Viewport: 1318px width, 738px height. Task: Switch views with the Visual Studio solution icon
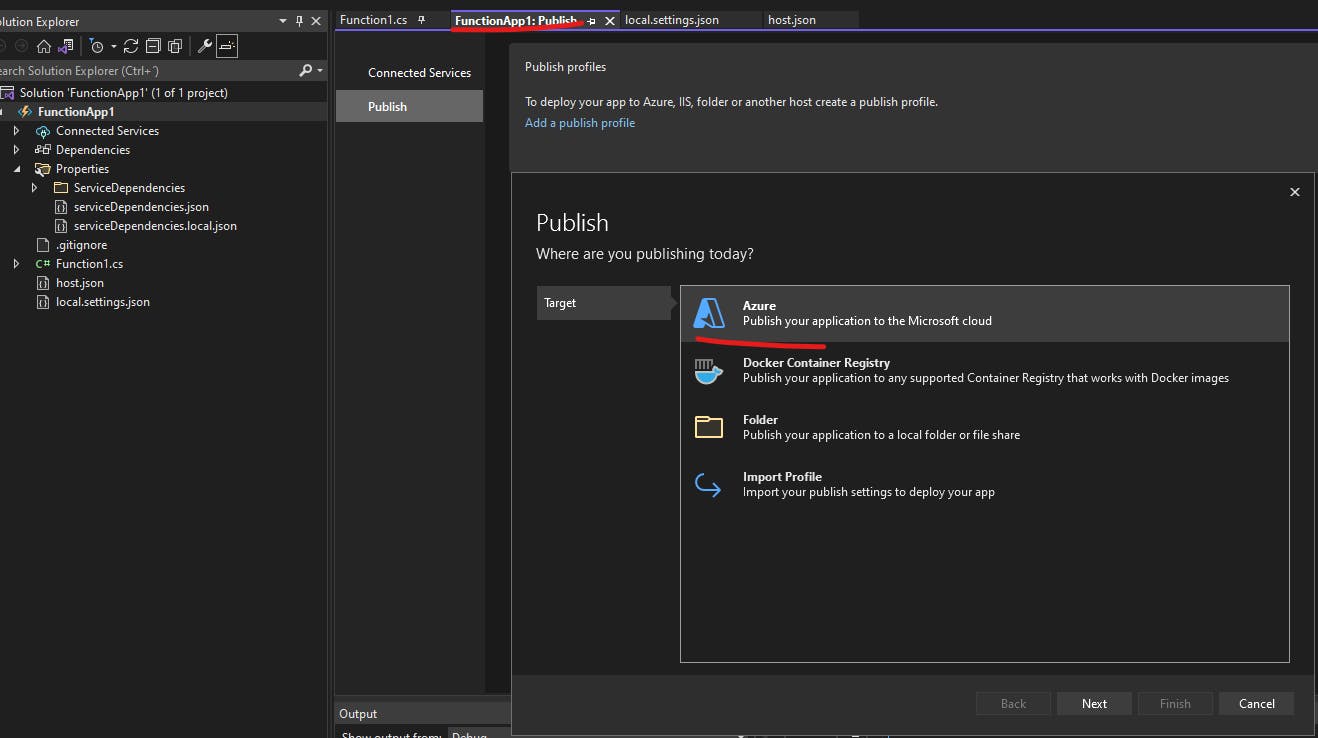pyautogui.click(x=65, y=46)
